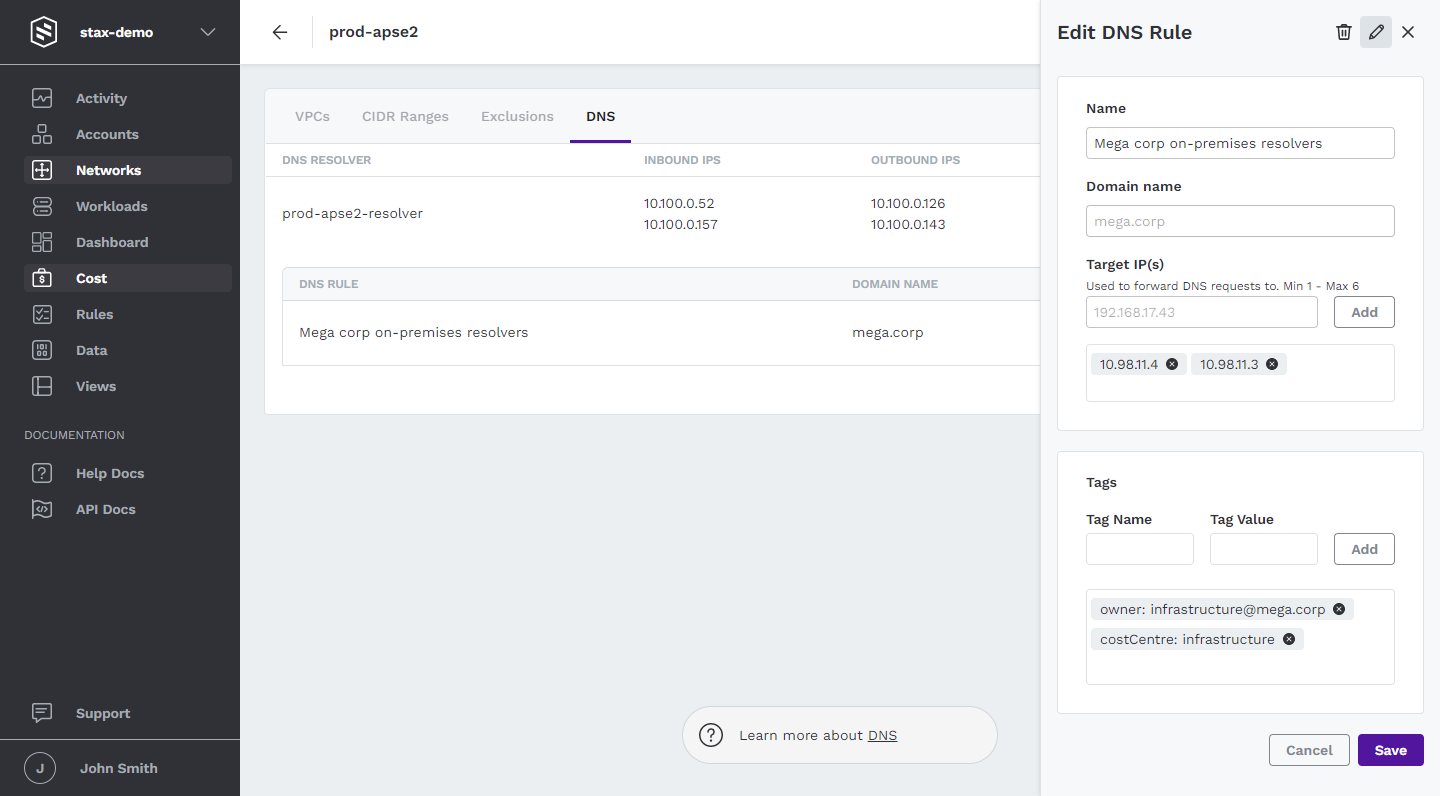Delete the DNS rule with trash icon
The width and height of the screenshot is (1440, 796).
(x=1344, y=32)
